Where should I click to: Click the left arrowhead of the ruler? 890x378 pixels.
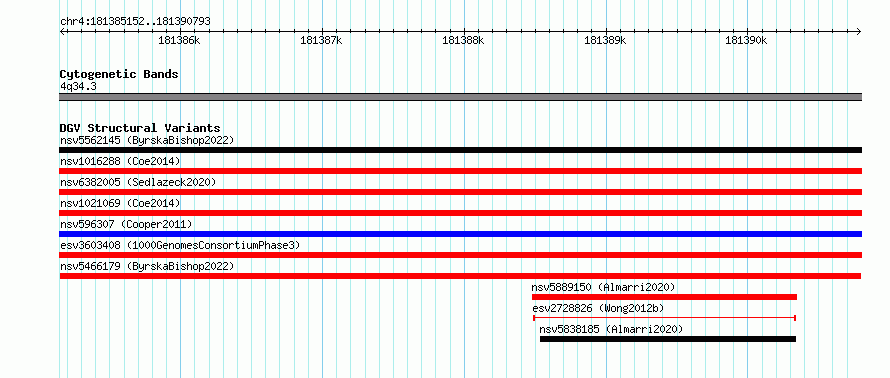point(63,32)
